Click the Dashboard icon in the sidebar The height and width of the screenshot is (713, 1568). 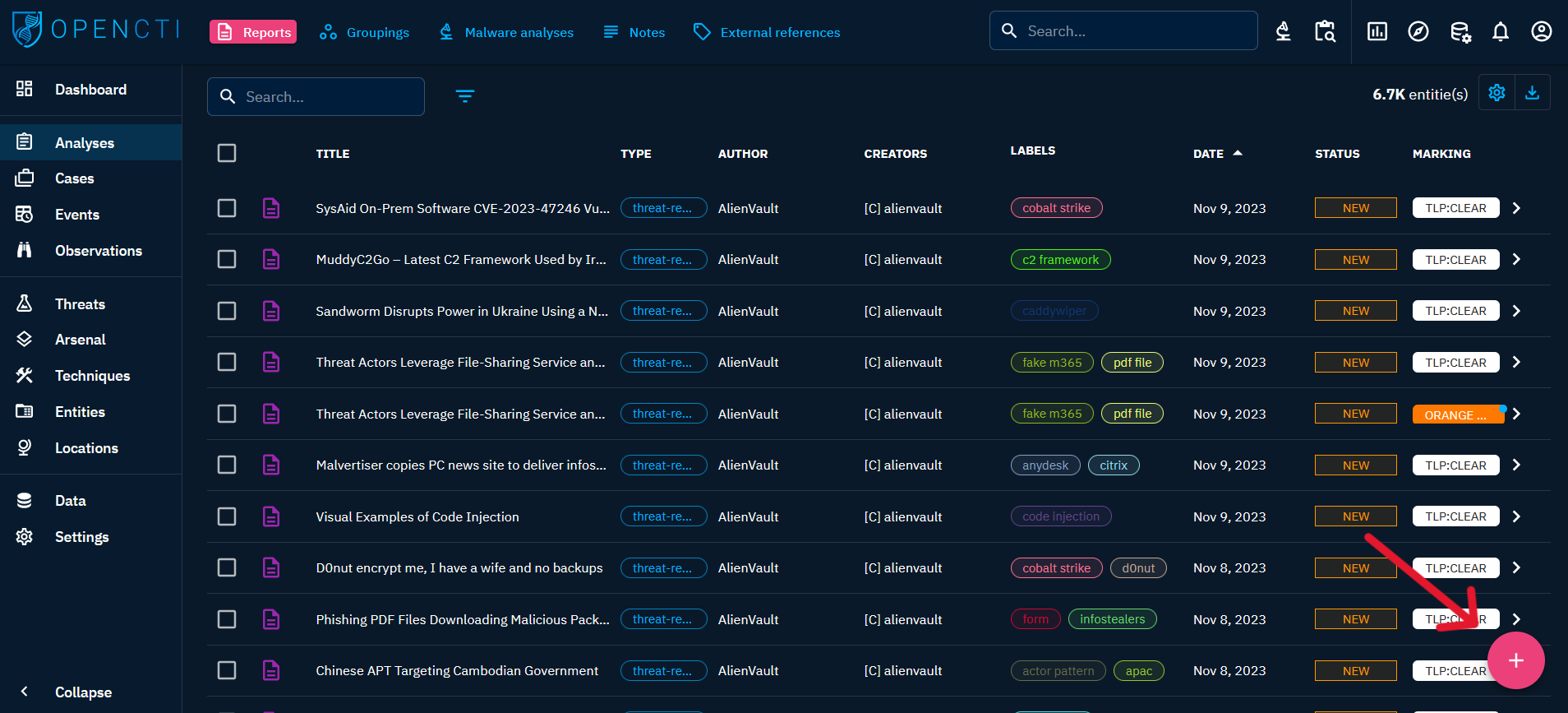(x=25, y=89)
